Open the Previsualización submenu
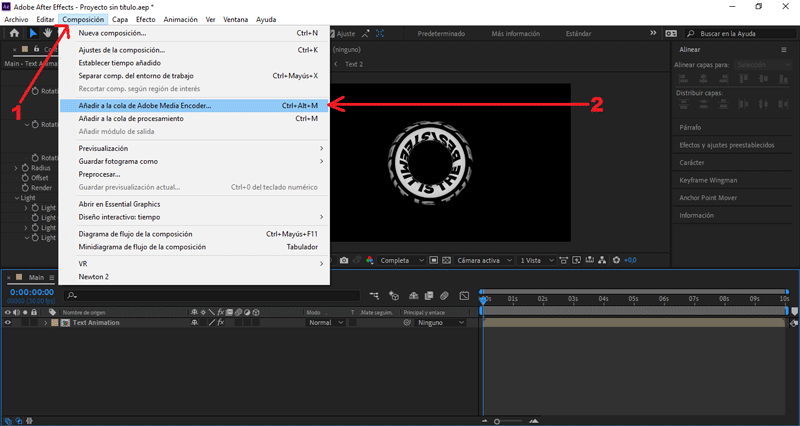The image size is (800, 426). [x=194, y=148]
